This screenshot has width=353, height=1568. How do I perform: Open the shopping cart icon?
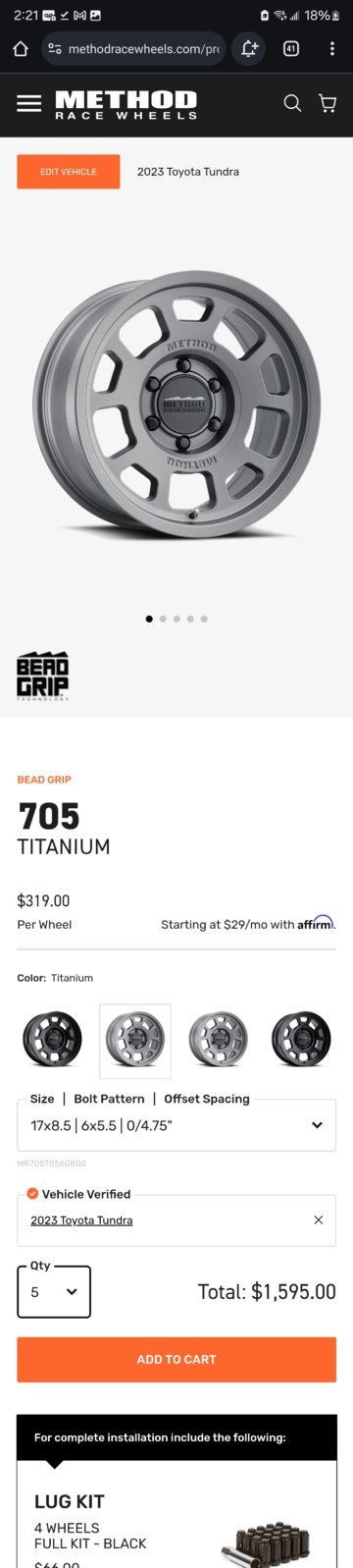pyautogui.click(x=328, y=103)
